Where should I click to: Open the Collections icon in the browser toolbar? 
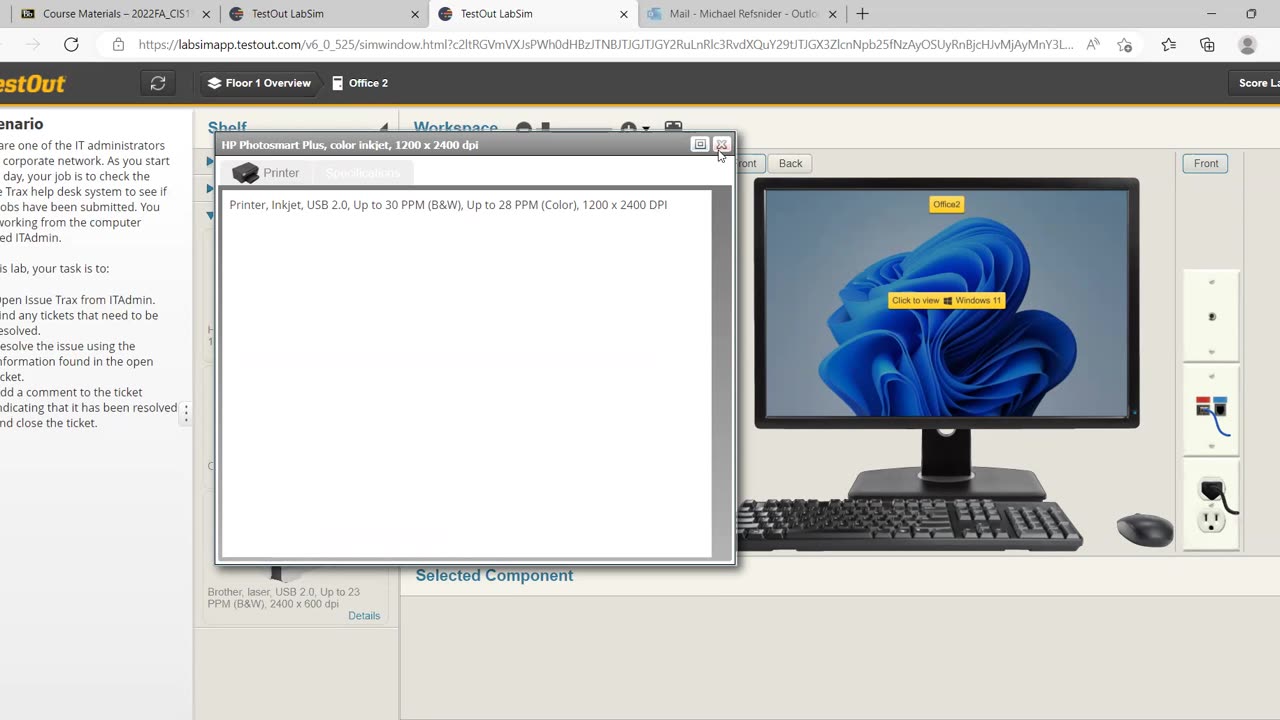[x=1207, y=44]
